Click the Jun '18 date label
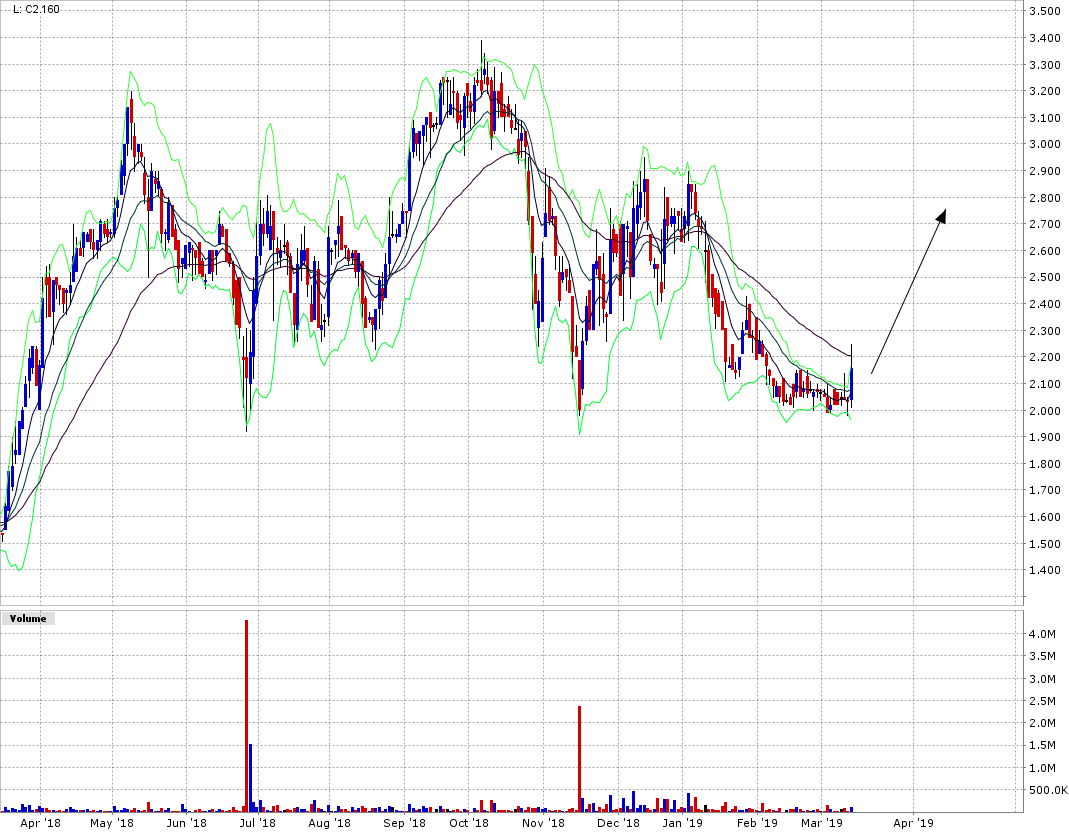Image resolution: width=1069 pixels, height=837 pixels. click(x=186, y=823)
